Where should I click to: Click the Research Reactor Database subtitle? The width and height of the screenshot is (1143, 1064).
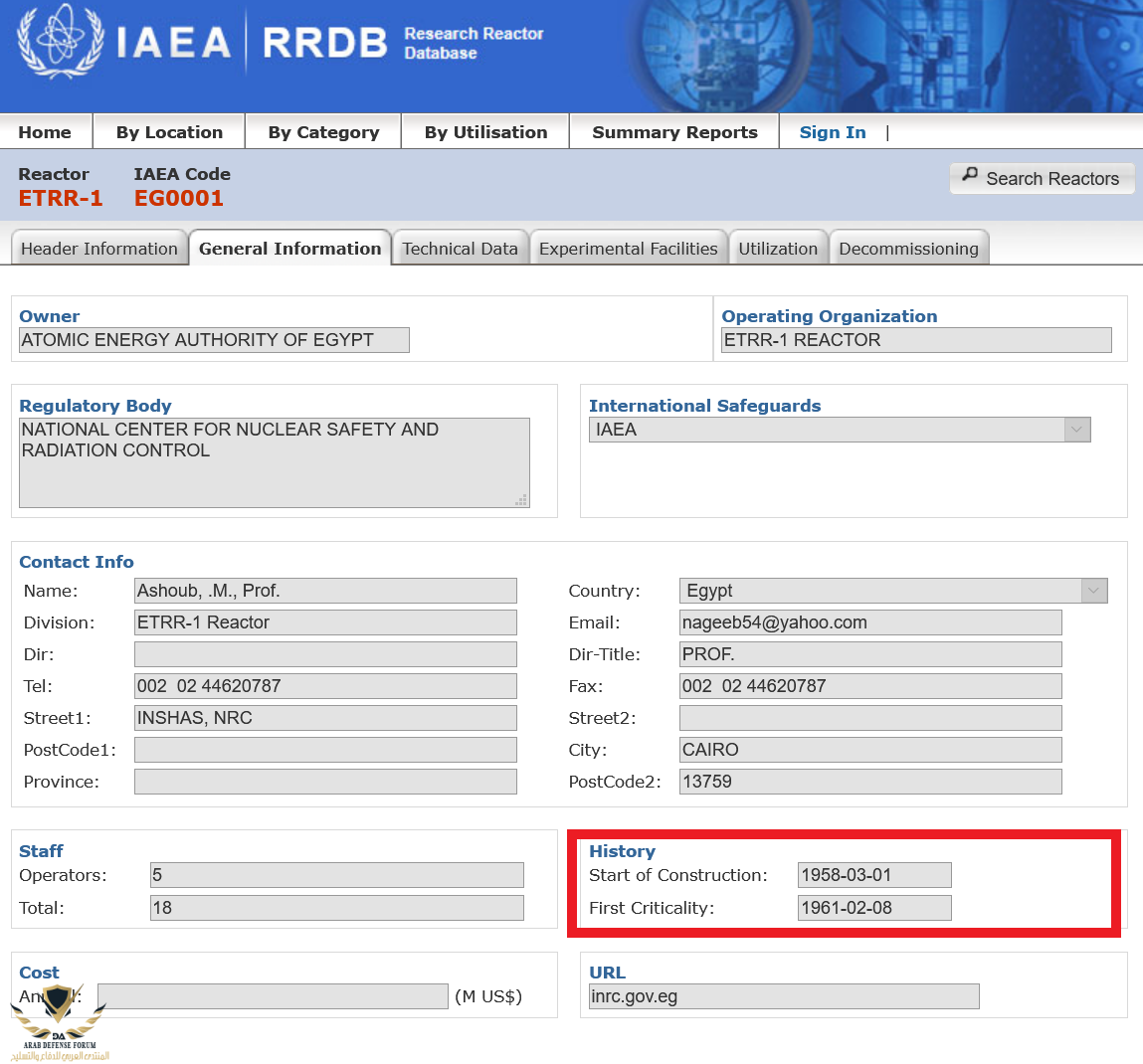(474, 43)
